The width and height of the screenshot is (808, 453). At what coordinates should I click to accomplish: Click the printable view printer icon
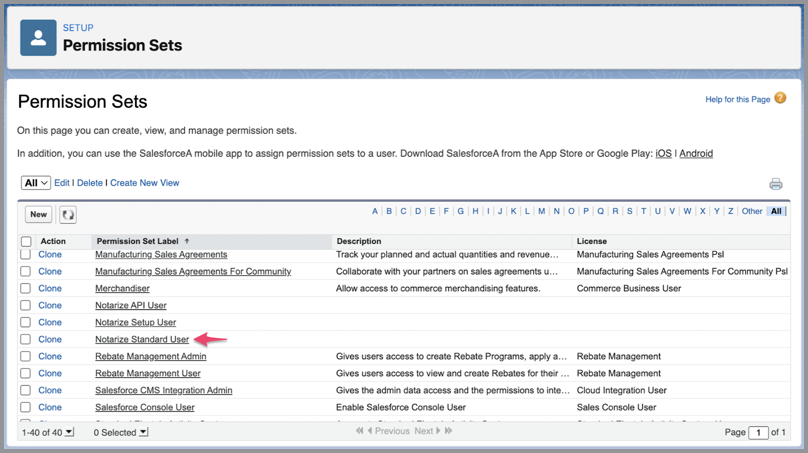775,184
